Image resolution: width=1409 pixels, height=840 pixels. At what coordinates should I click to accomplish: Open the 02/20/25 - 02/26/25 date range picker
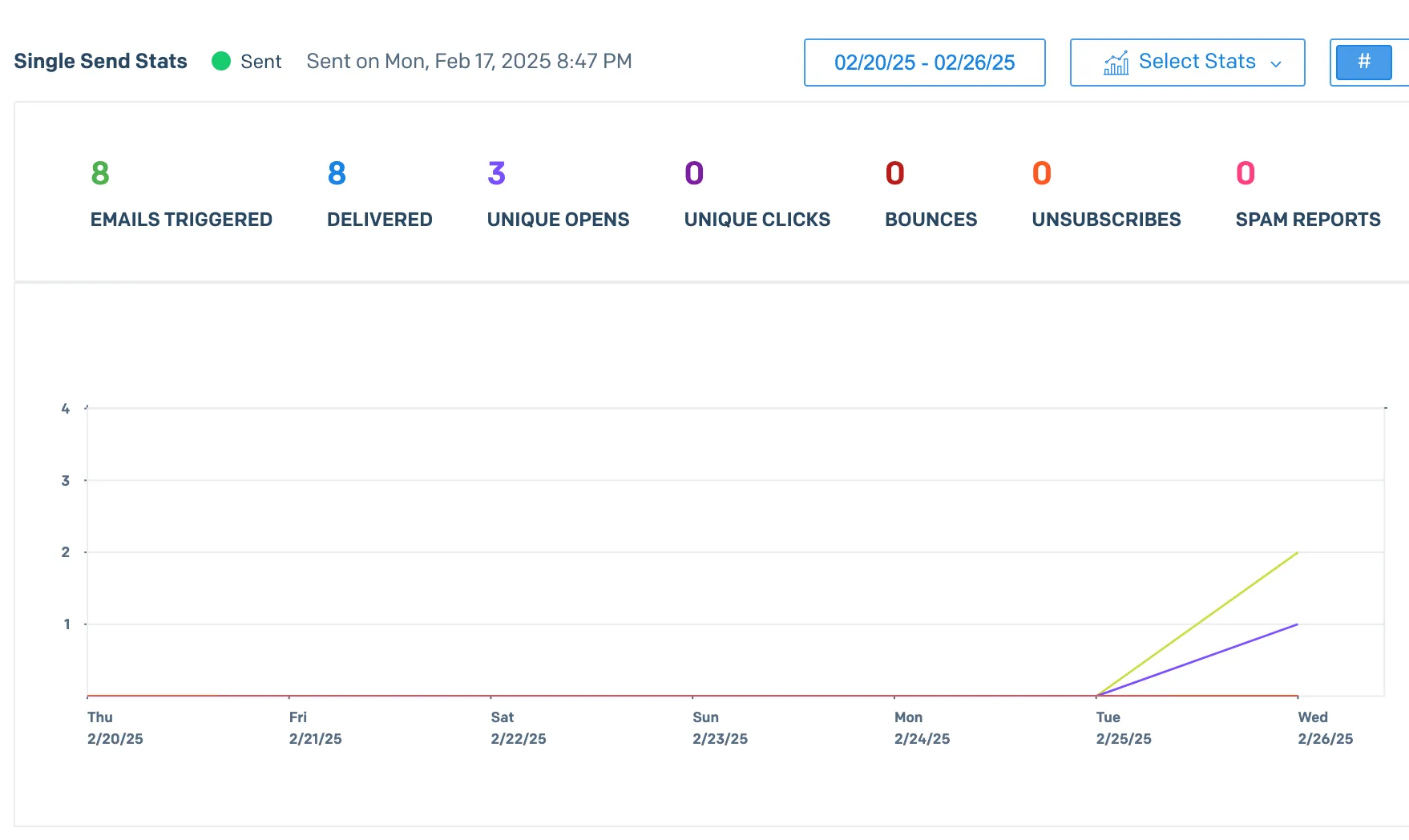click(x=924, y=63)
